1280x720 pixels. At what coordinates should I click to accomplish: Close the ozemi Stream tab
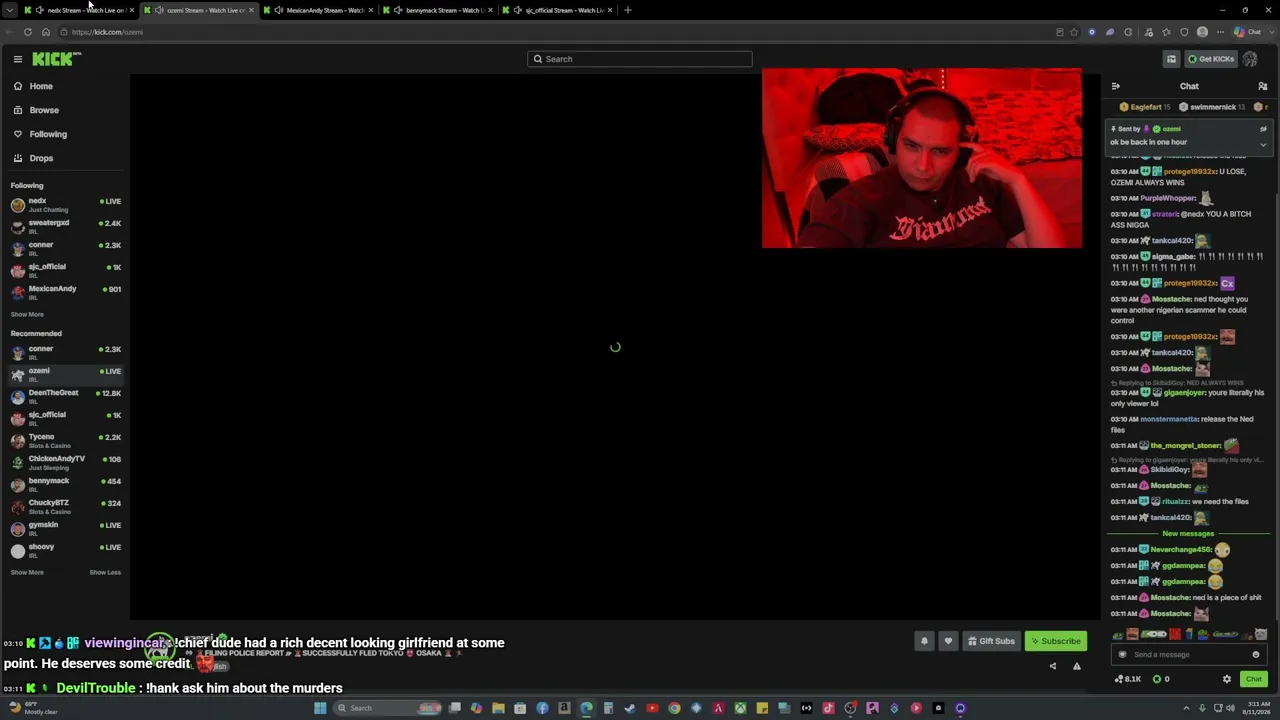(x=251, y=10)
